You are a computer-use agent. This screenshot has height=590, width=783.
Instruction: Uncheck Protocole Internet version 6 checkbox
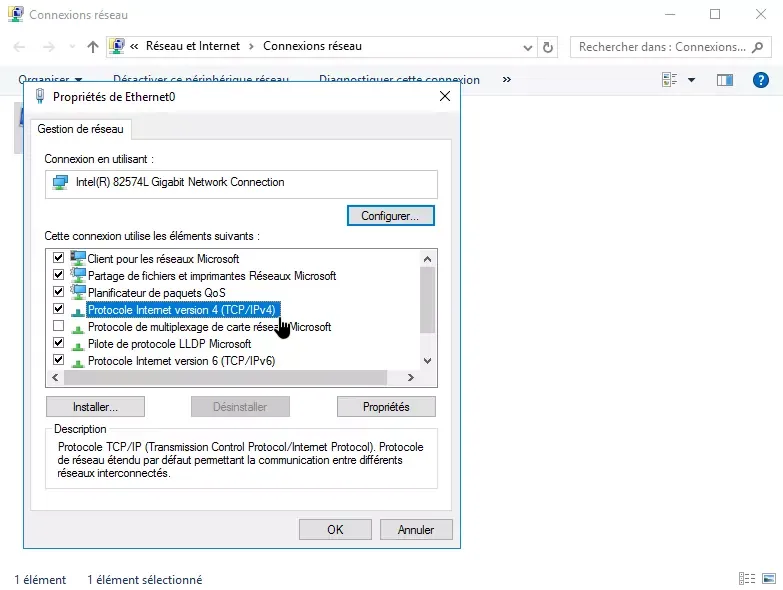[x=58, y=360]
